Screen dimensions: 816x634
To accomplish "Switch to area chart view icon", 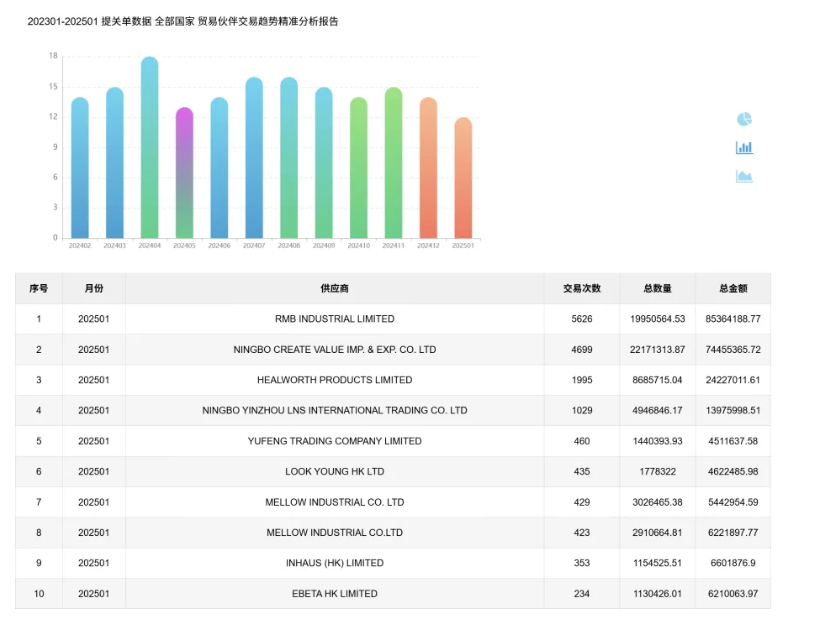I will click(x=744, y=177).
